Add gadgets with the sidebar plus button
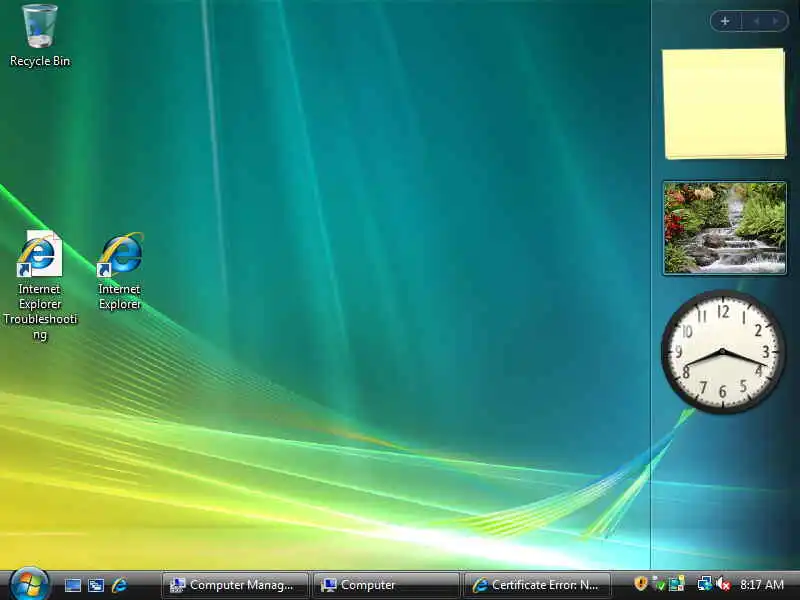Screen dimensions: 800x600 pos(725,21)
